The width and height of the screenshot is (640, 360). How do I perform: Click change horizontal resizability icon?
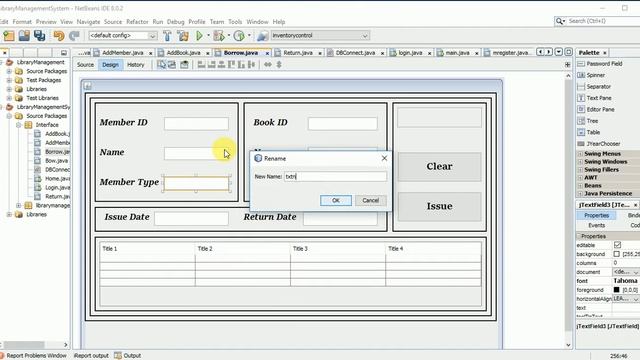point(268,64)
